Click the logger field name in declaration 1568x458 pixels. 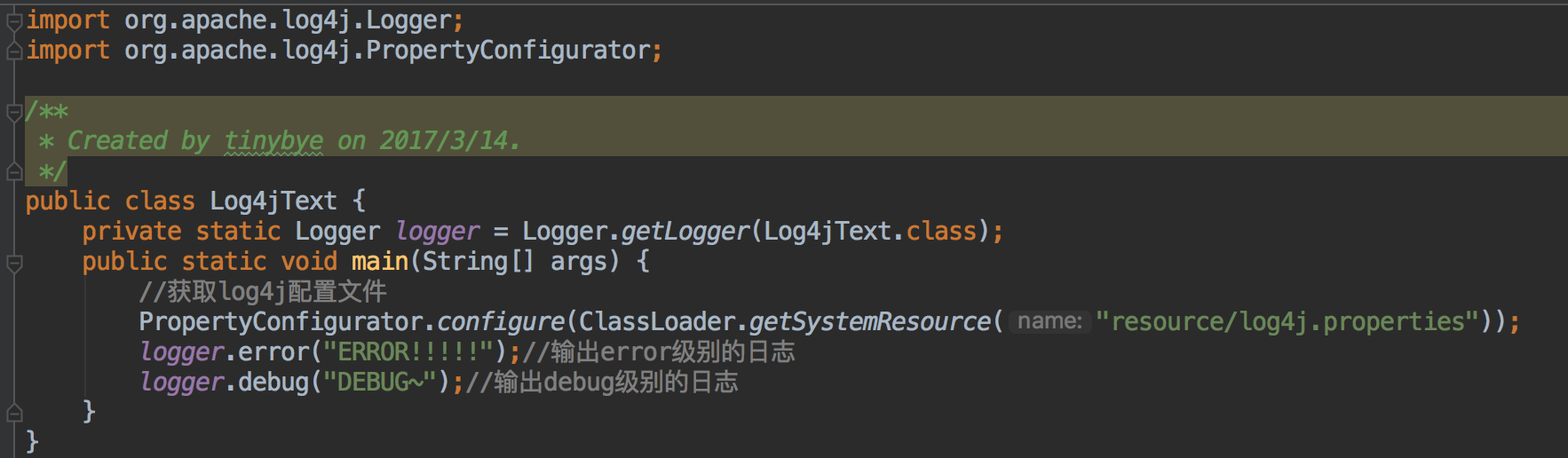pyautogui.click(x=437, y=232)
